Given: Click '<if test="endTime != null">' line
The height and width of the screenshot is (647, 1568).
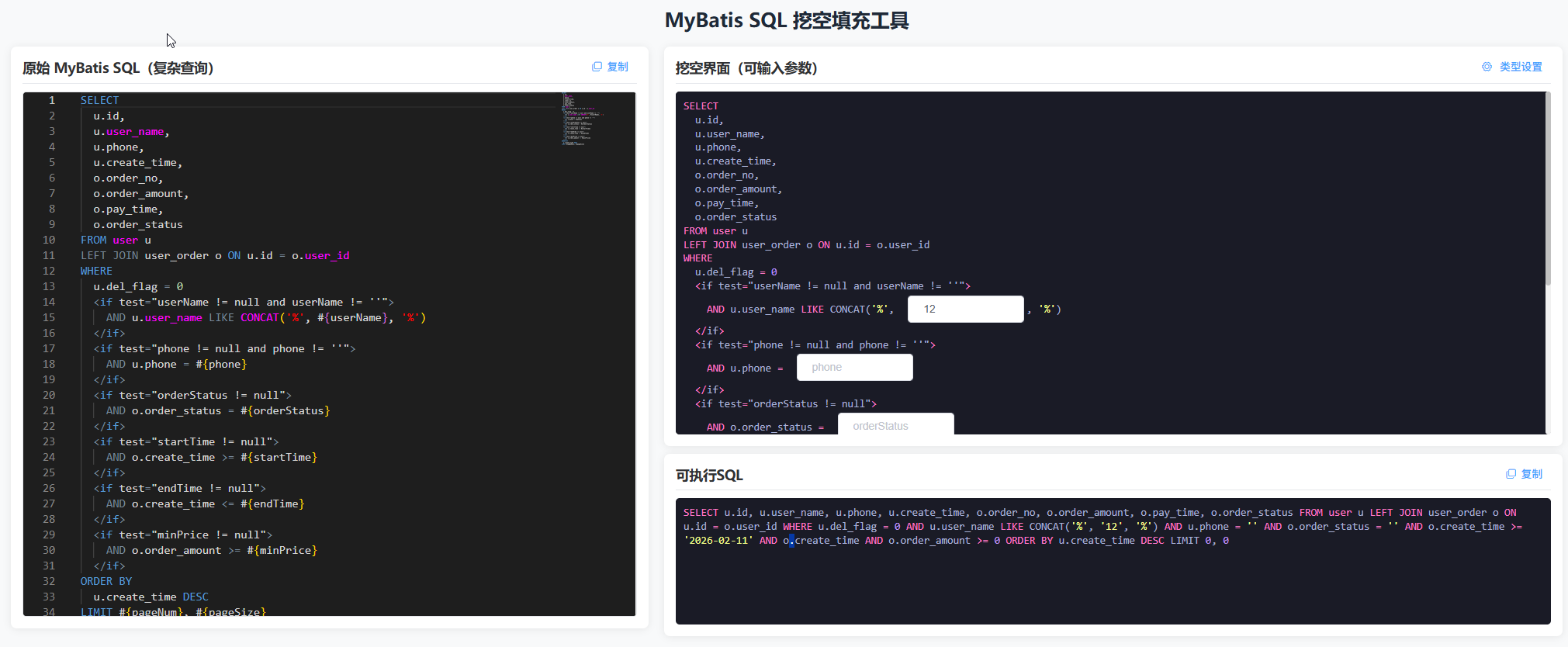Looking at the screenshot, I should pos(180,488).
